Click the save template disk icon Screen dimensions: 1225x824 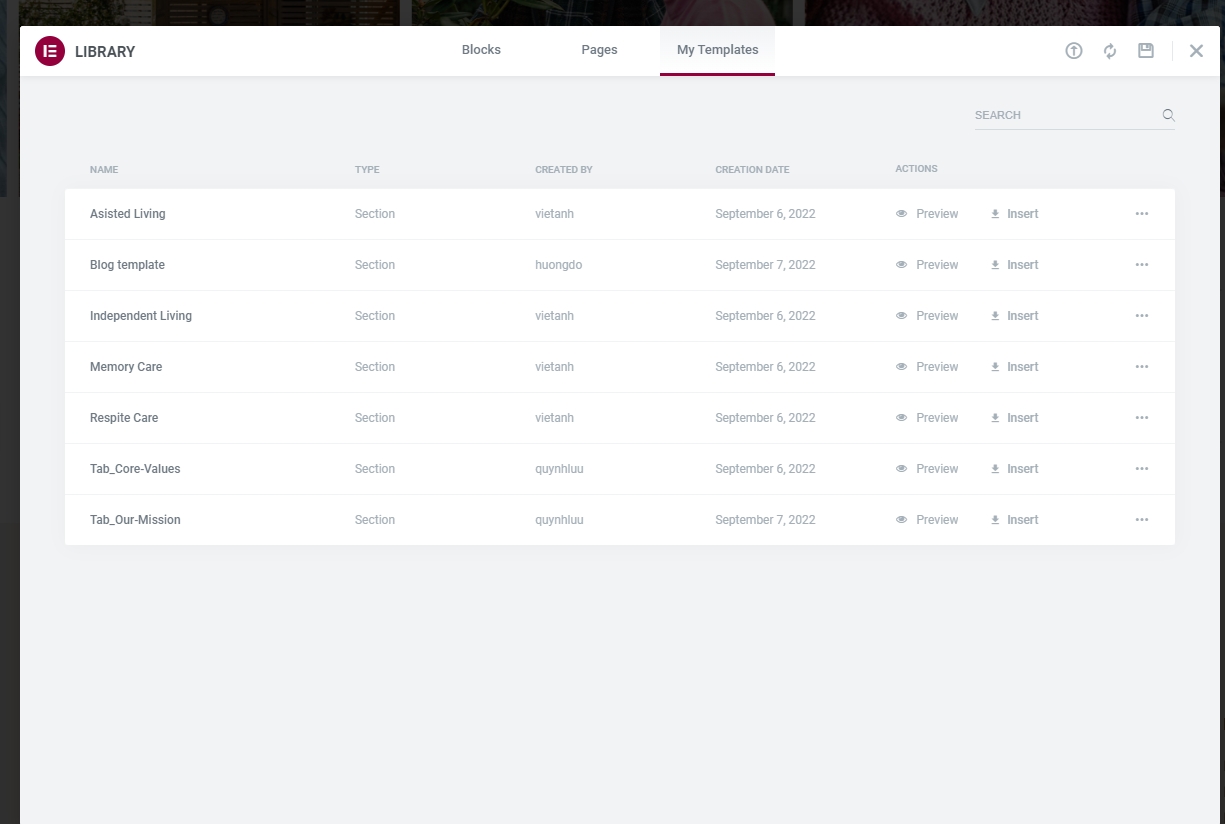coord(1146,51)
